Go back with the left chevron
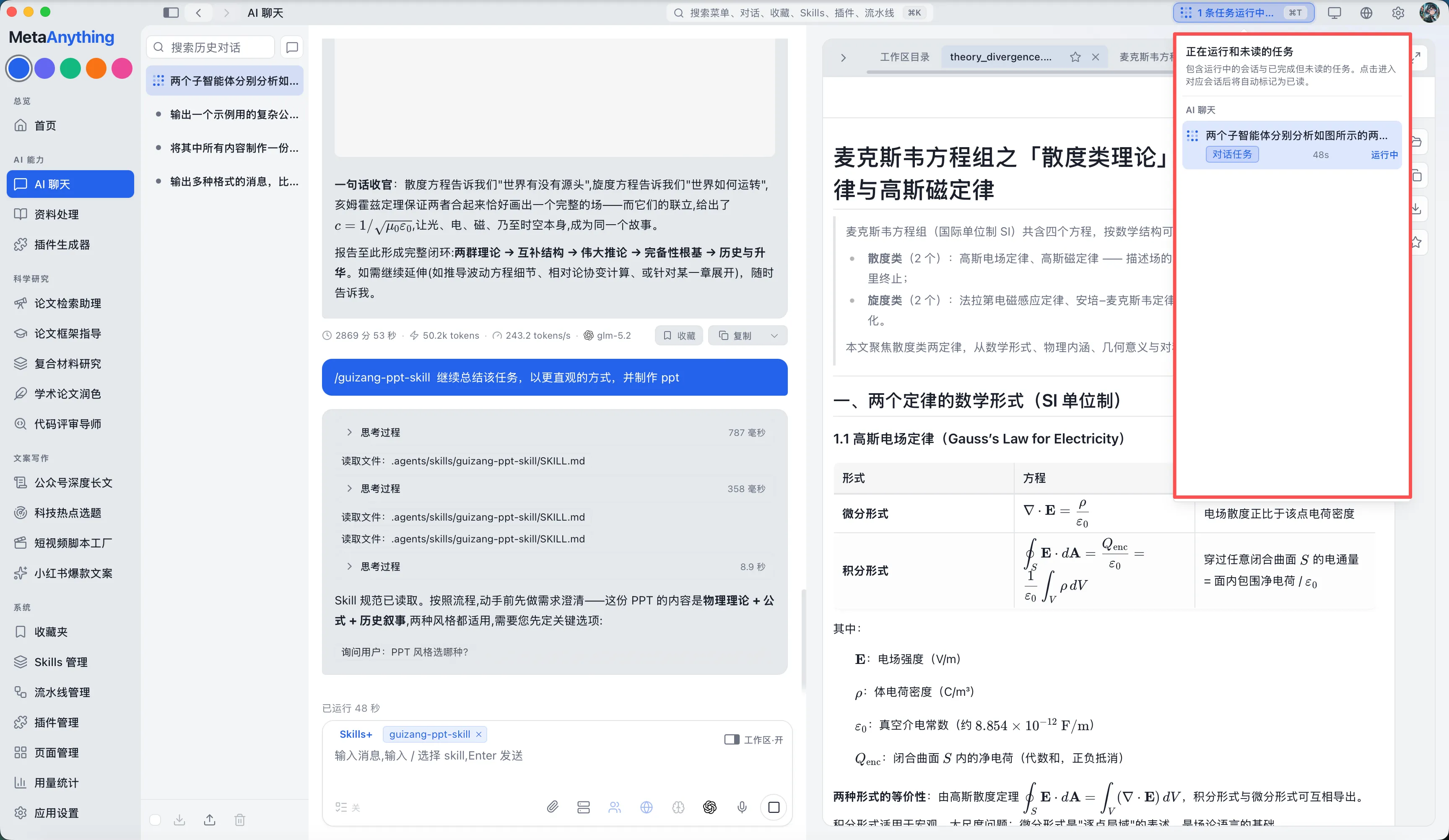Image resolution: width=1449 pixels, height=840 pixels. pos(198,13)
